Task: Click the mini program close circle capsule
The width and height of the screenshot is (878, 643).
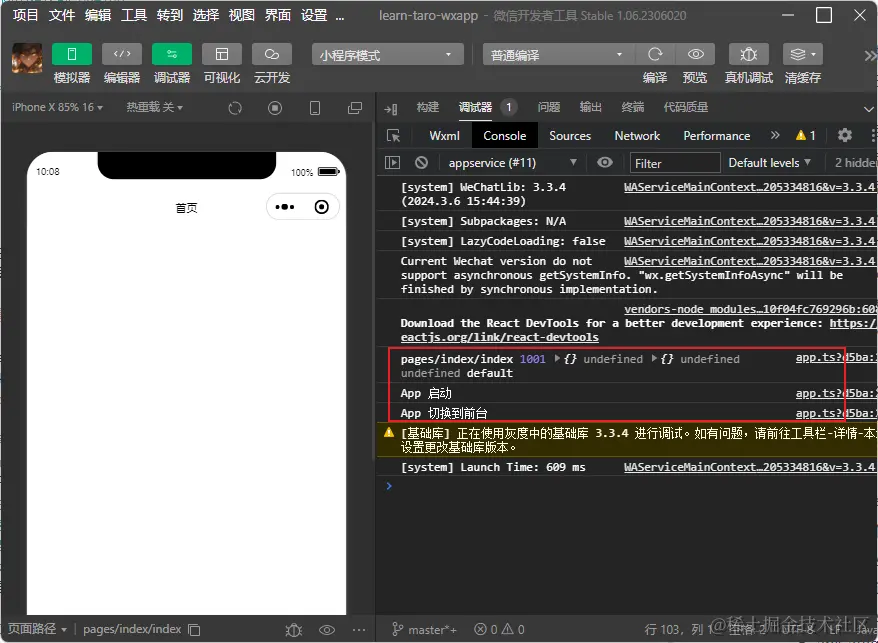Action: pos(321,207)
